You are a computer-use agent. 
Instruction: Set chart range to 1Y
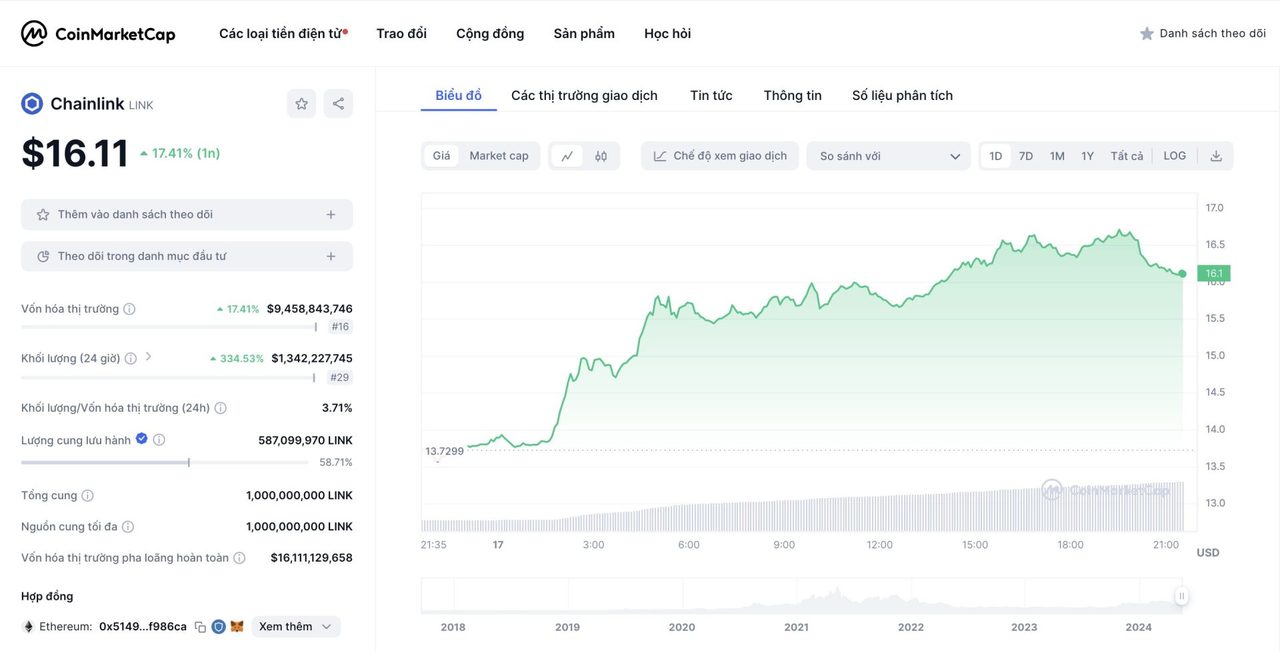pyautogui.click(x=1088, y=156)
